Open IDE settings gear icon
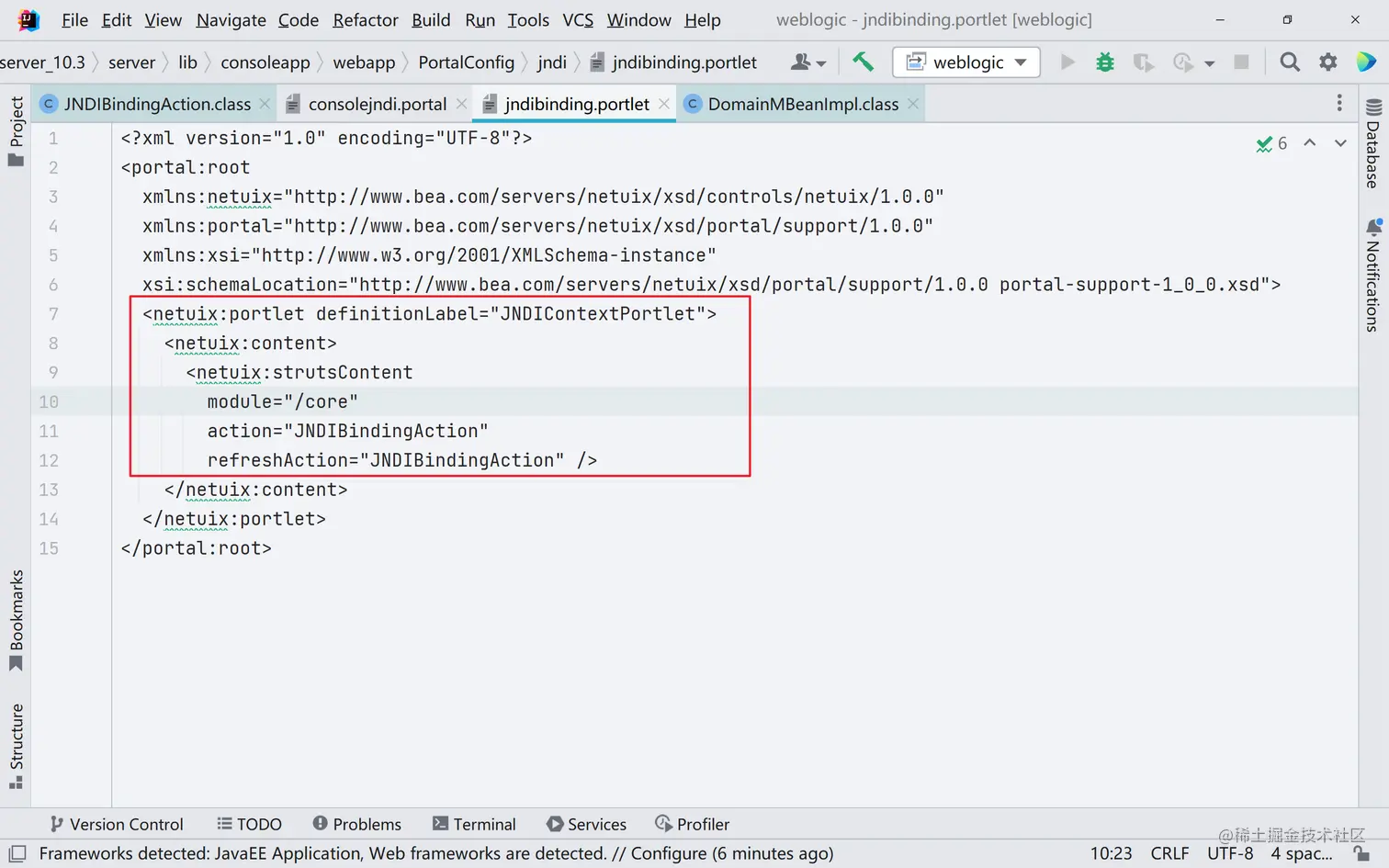The width and height of the screenshot is (1389, 868). (1328, 62)
